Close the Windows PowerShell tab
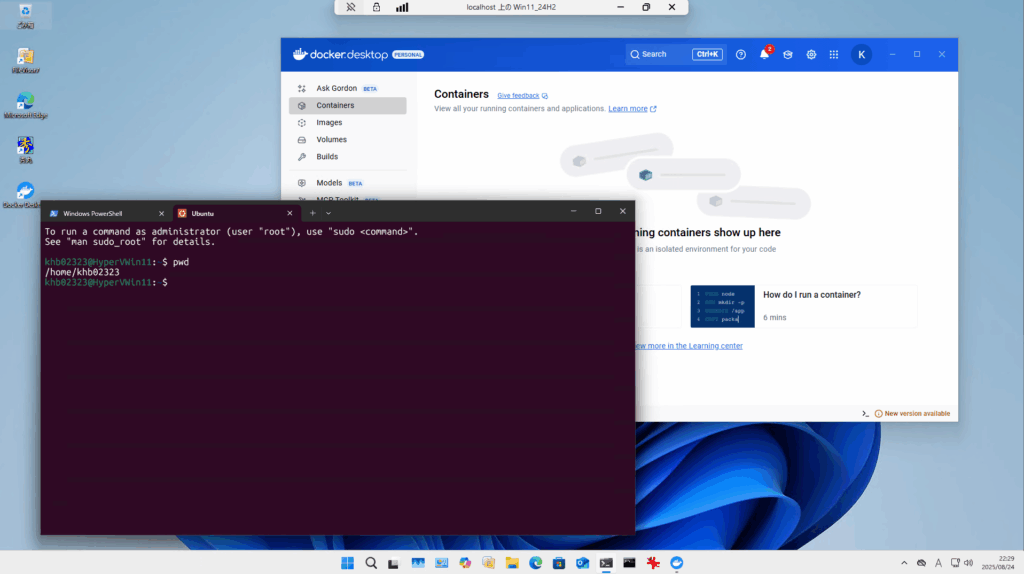This screenshot has height=574, width=1024. tap(161, 214)
